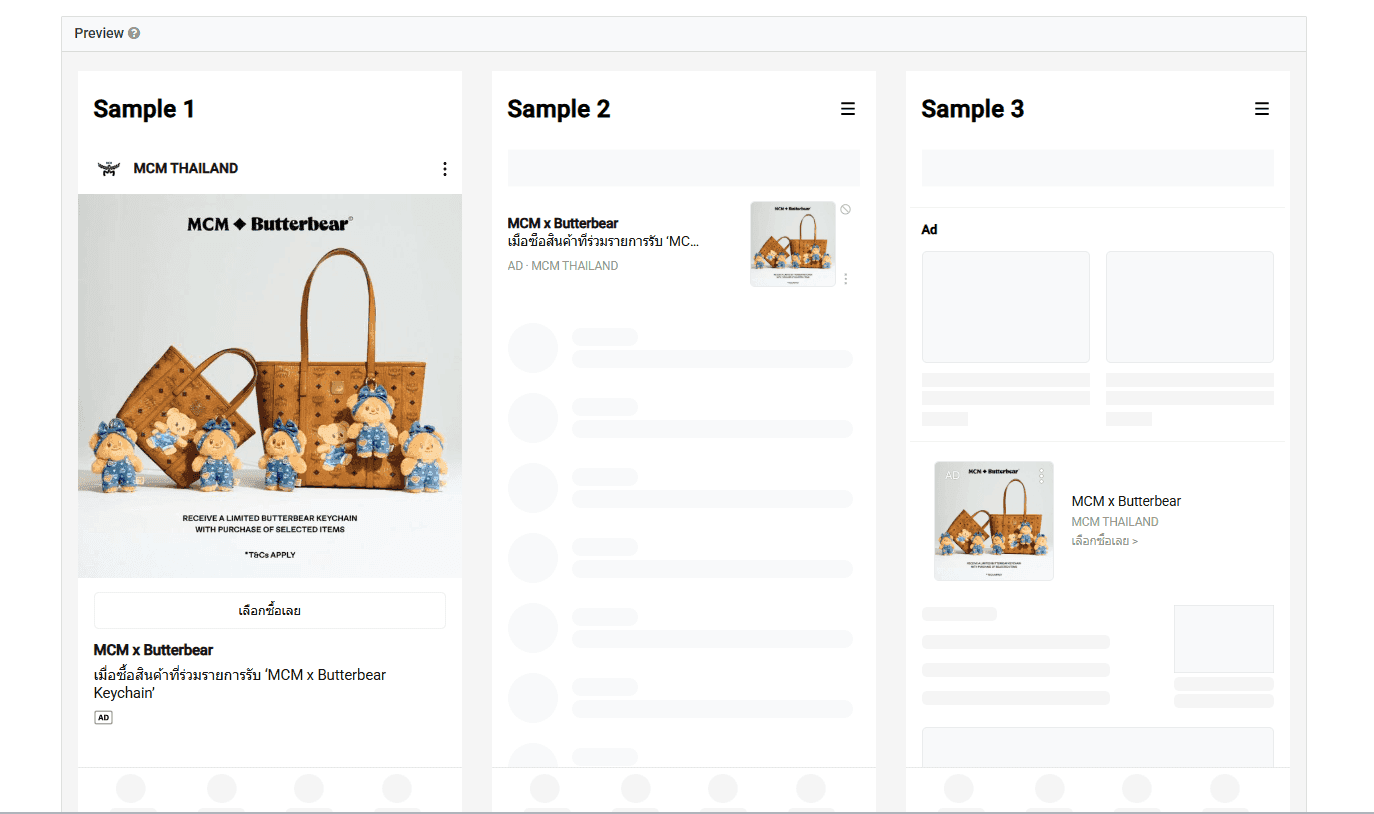Click the Thai description in Sample 2
The width and height of the screenshot is (1374, 814).
tap(603, 241)
